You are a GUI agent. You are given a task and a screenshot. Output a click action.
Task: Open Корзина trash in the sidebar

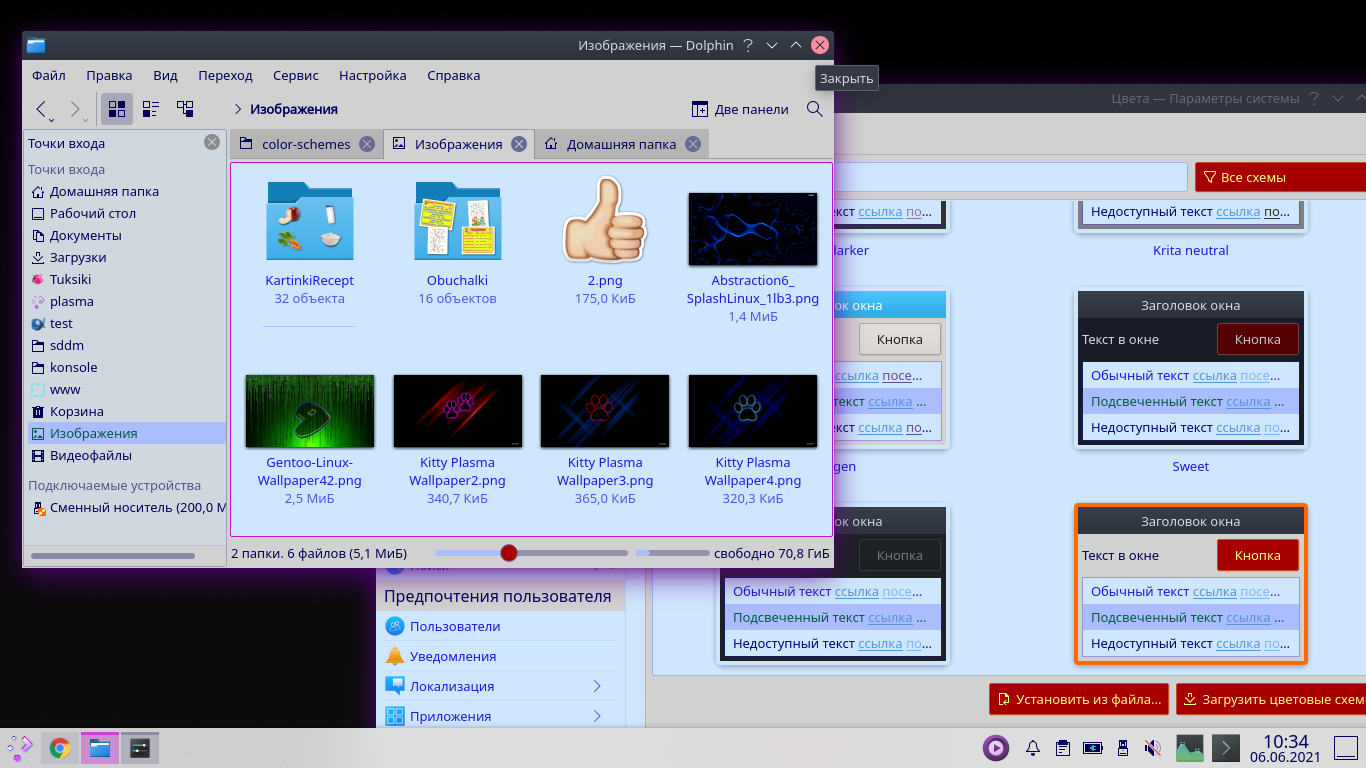pyautogui.click(x=125, y=411)
